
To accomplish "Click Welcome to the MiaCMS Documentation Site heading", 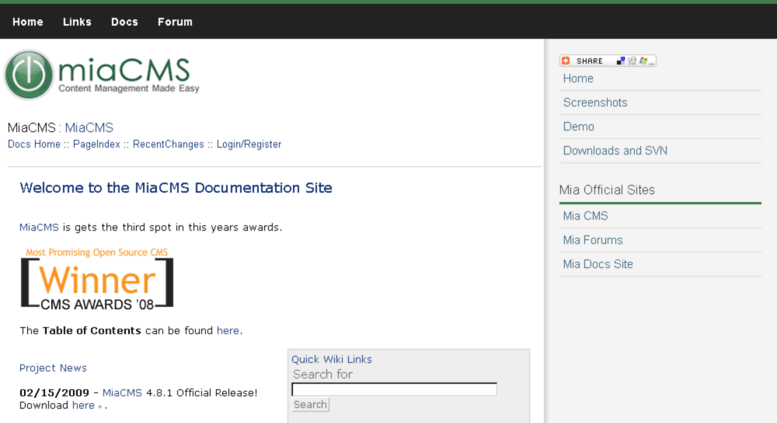I will pyautogui.click(x=176, y=188).
